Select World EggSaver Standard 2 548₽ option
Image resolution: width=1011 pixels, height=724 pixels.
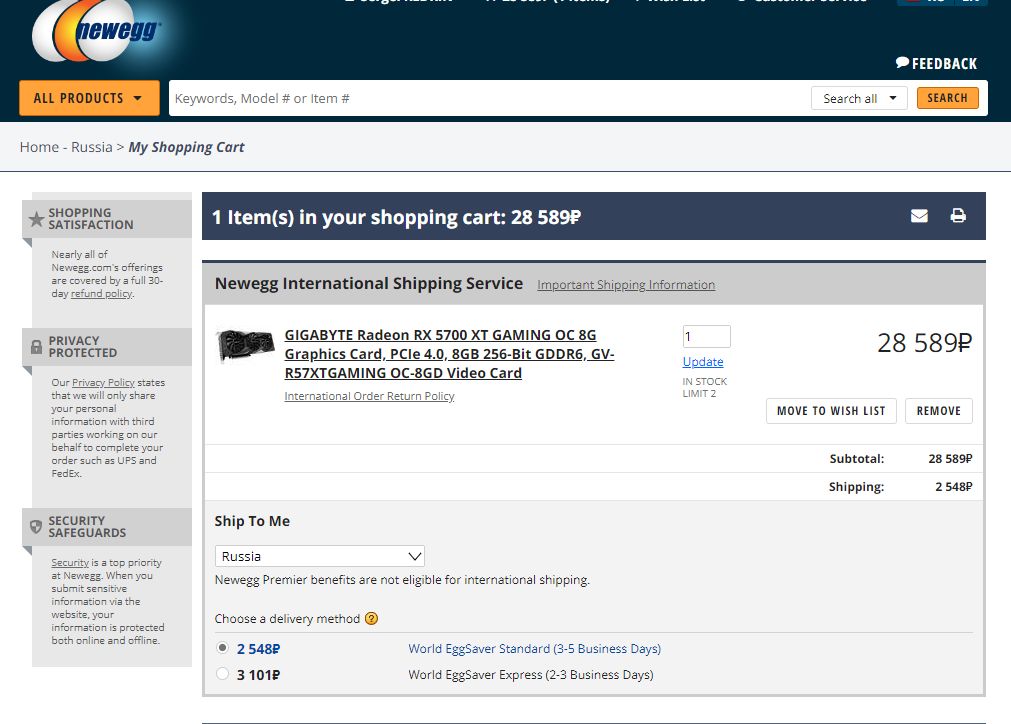click(222, 647)
